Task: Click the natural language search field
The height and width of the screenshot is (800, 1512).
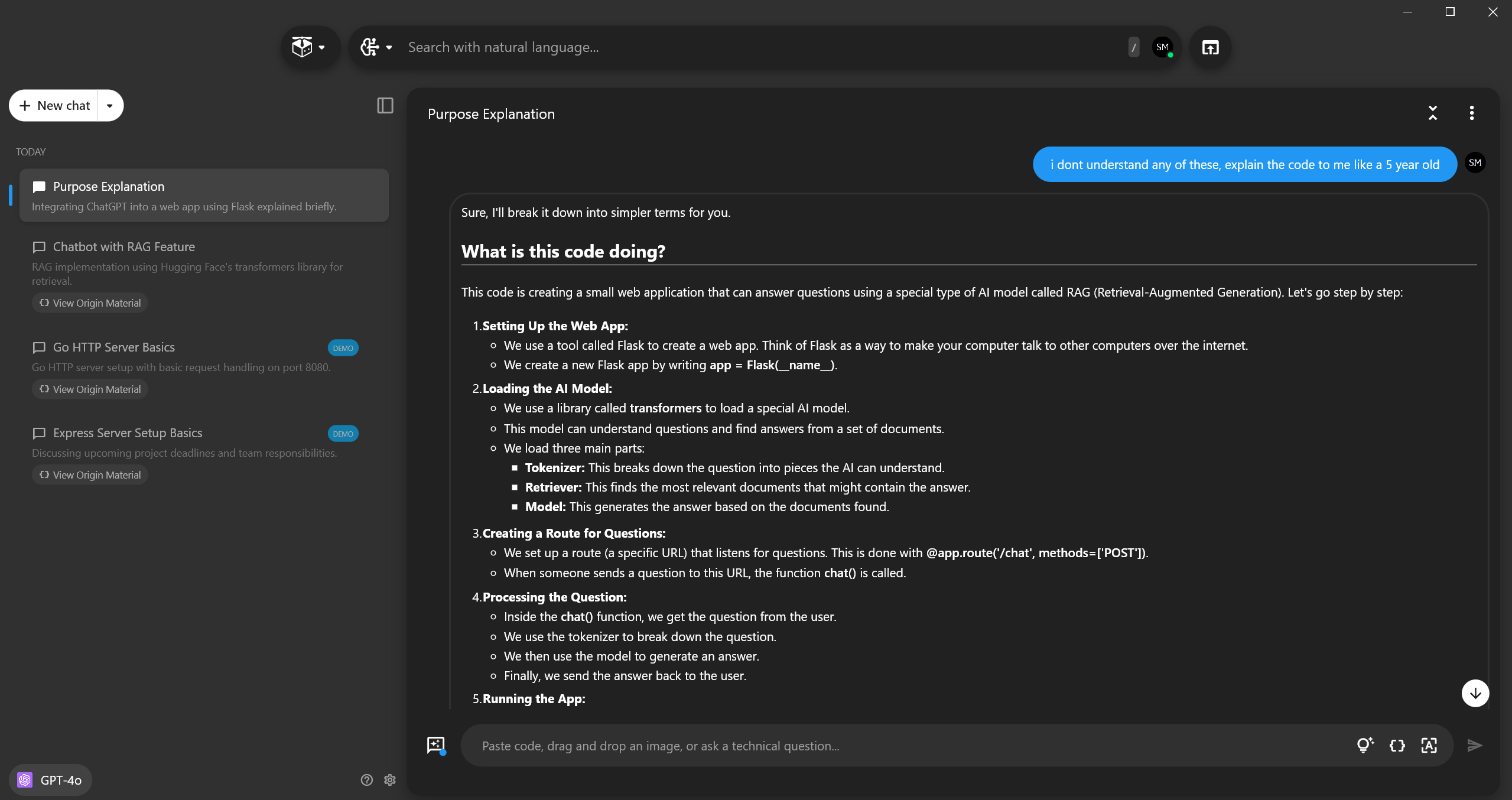Action: (762, 47)
